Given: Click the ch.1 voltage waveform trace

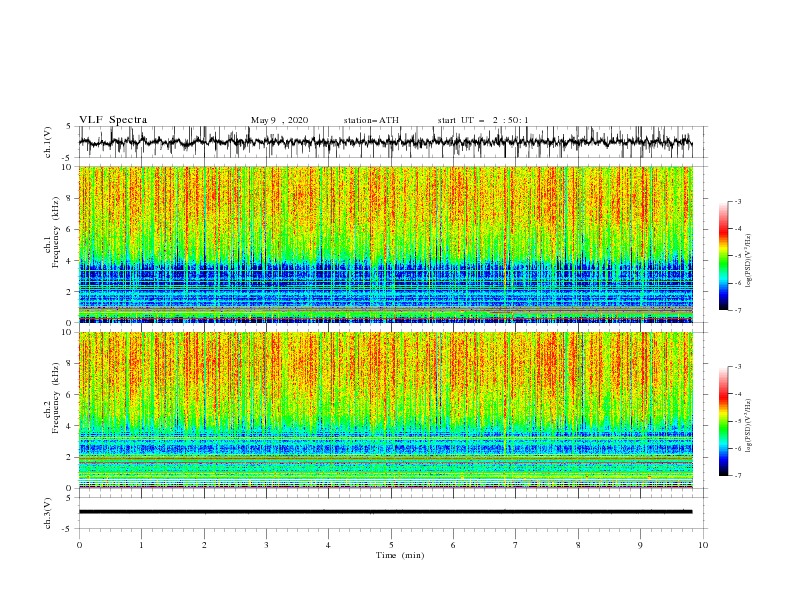Looking at the screenshot, I should point(385,142).
